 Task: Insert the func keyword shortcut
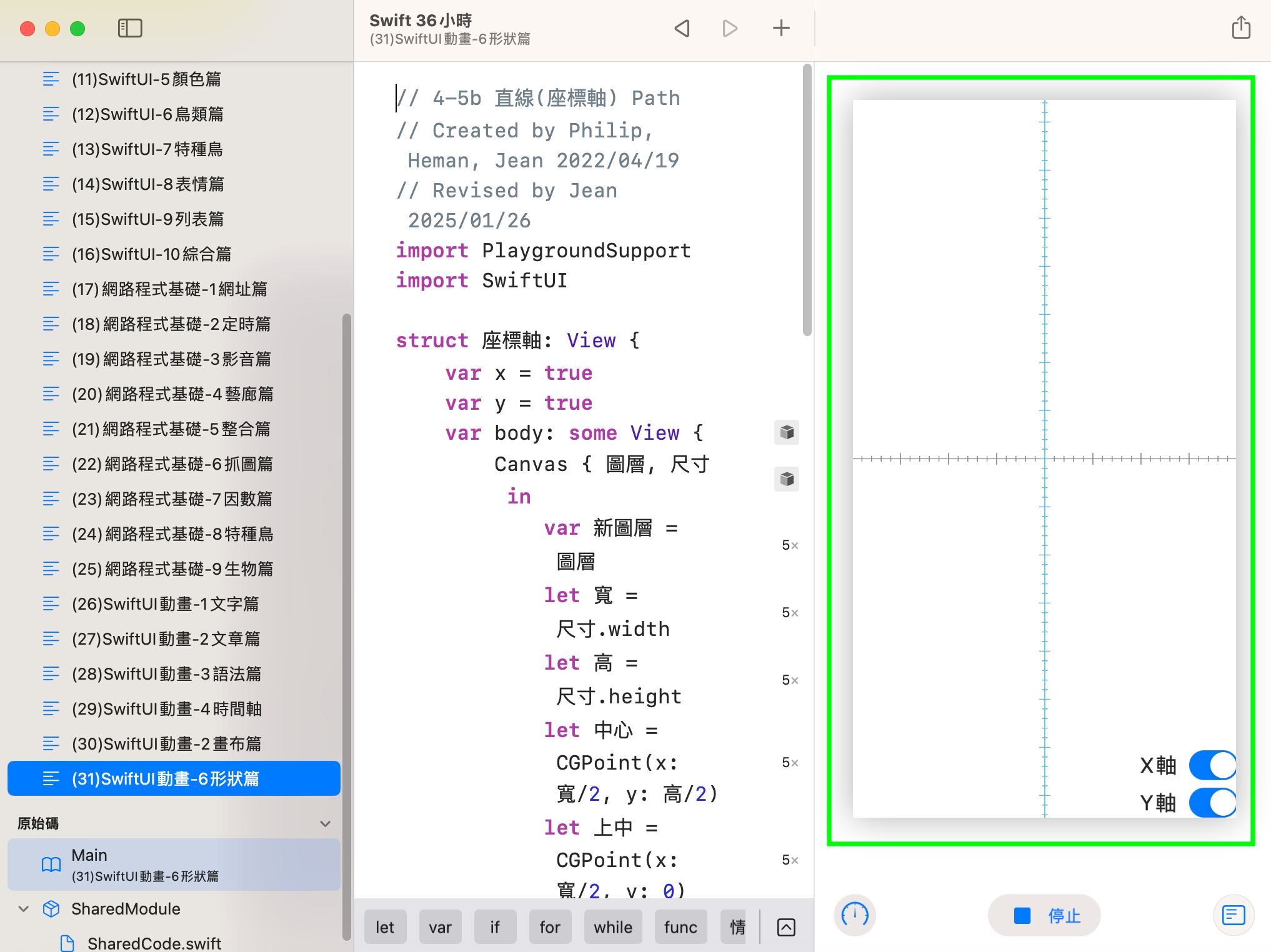point(680,928)
